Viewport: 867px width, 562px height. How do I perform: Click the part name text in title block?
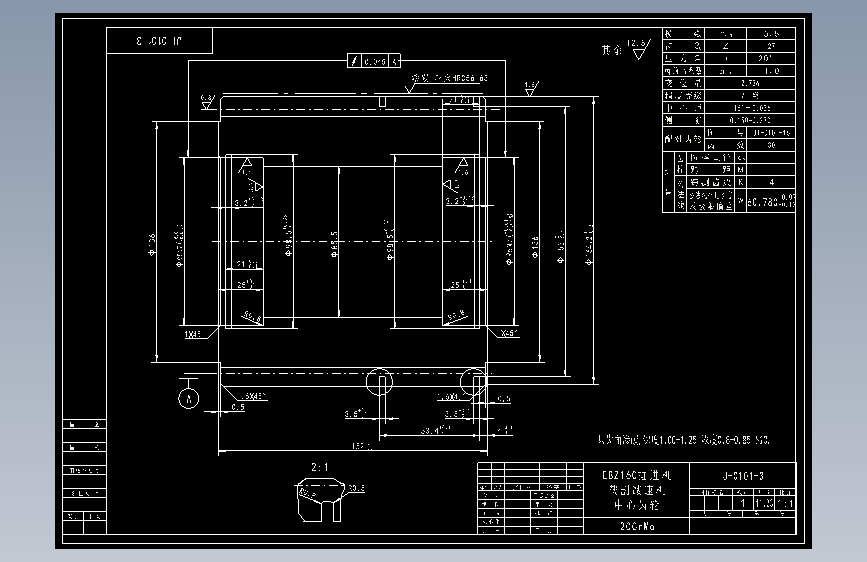(x=636, y=490)
